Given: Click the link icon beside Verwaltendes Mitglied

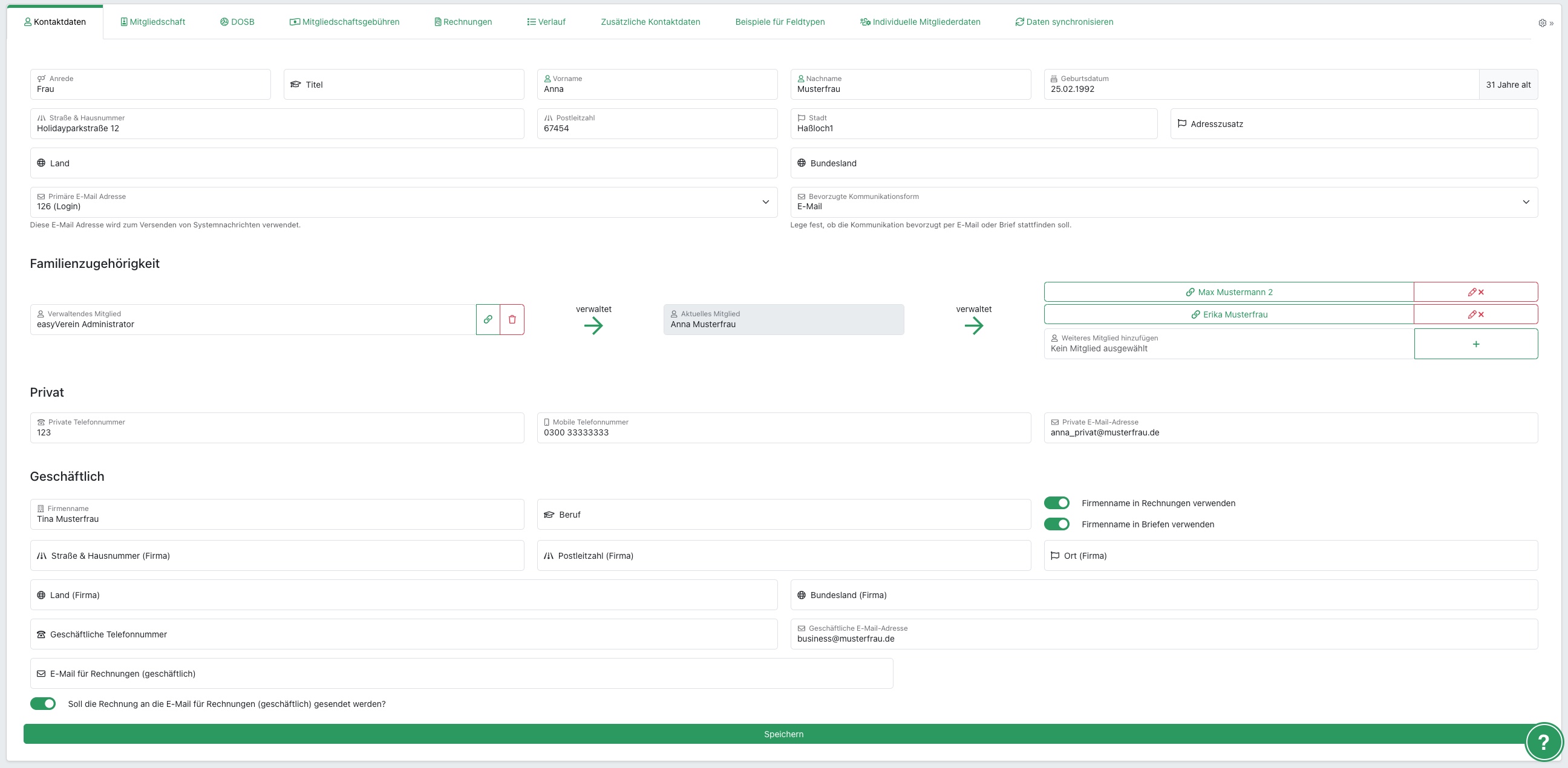Looking at the screenshot, I should tap(488, 319).
